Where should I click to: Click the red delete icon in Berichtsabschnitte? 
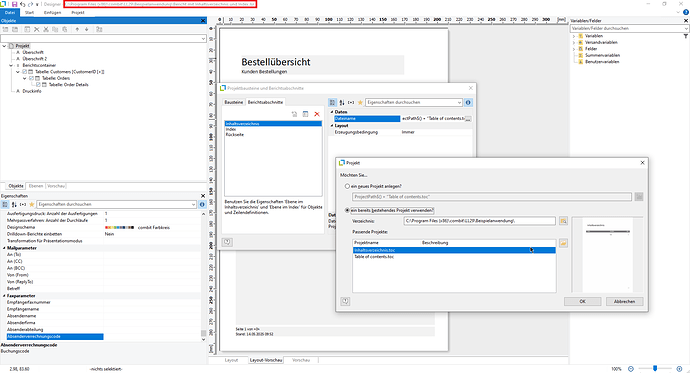point(317,114)
